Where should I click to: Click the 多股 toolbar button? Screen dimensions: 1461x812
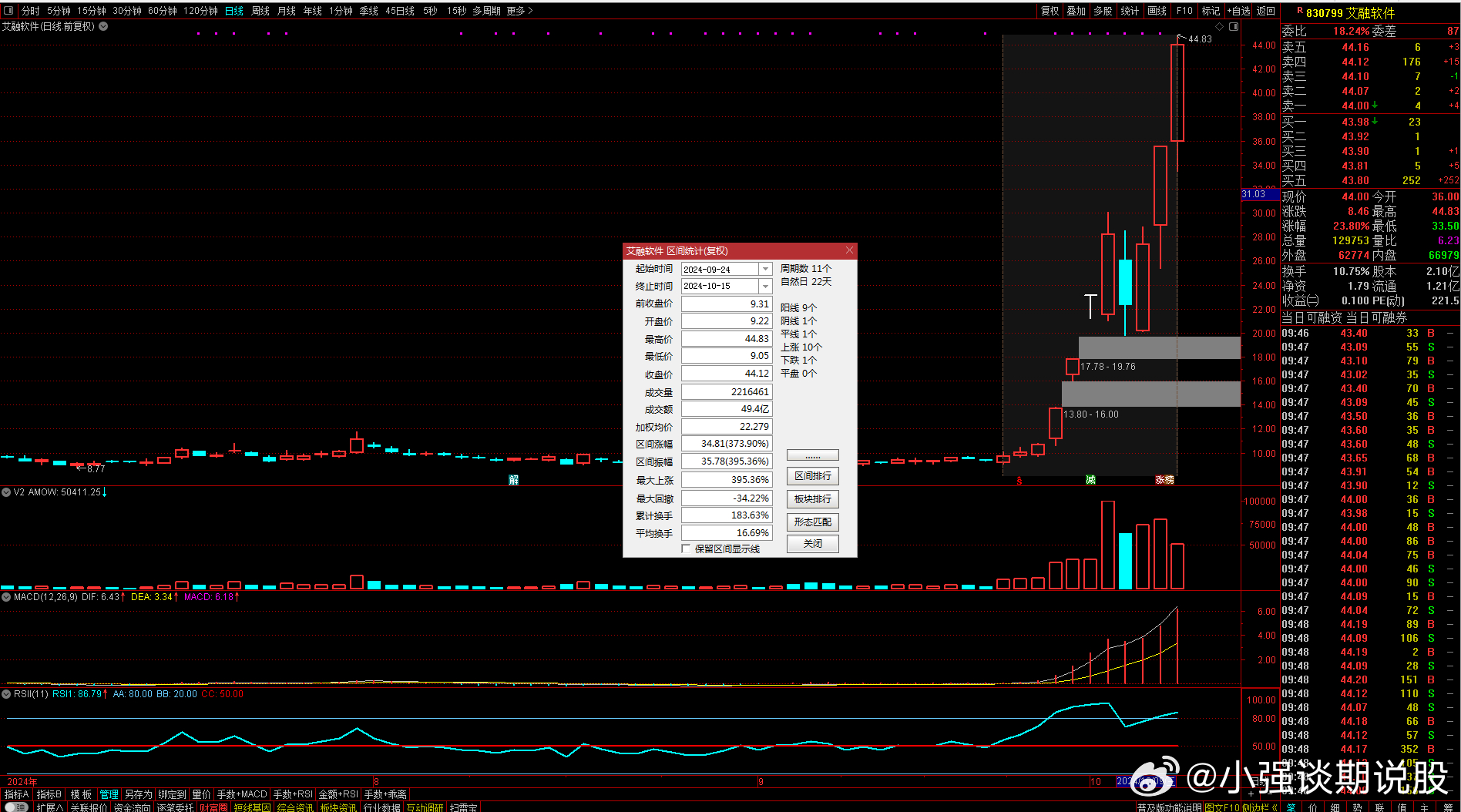tap(1103, 11)
